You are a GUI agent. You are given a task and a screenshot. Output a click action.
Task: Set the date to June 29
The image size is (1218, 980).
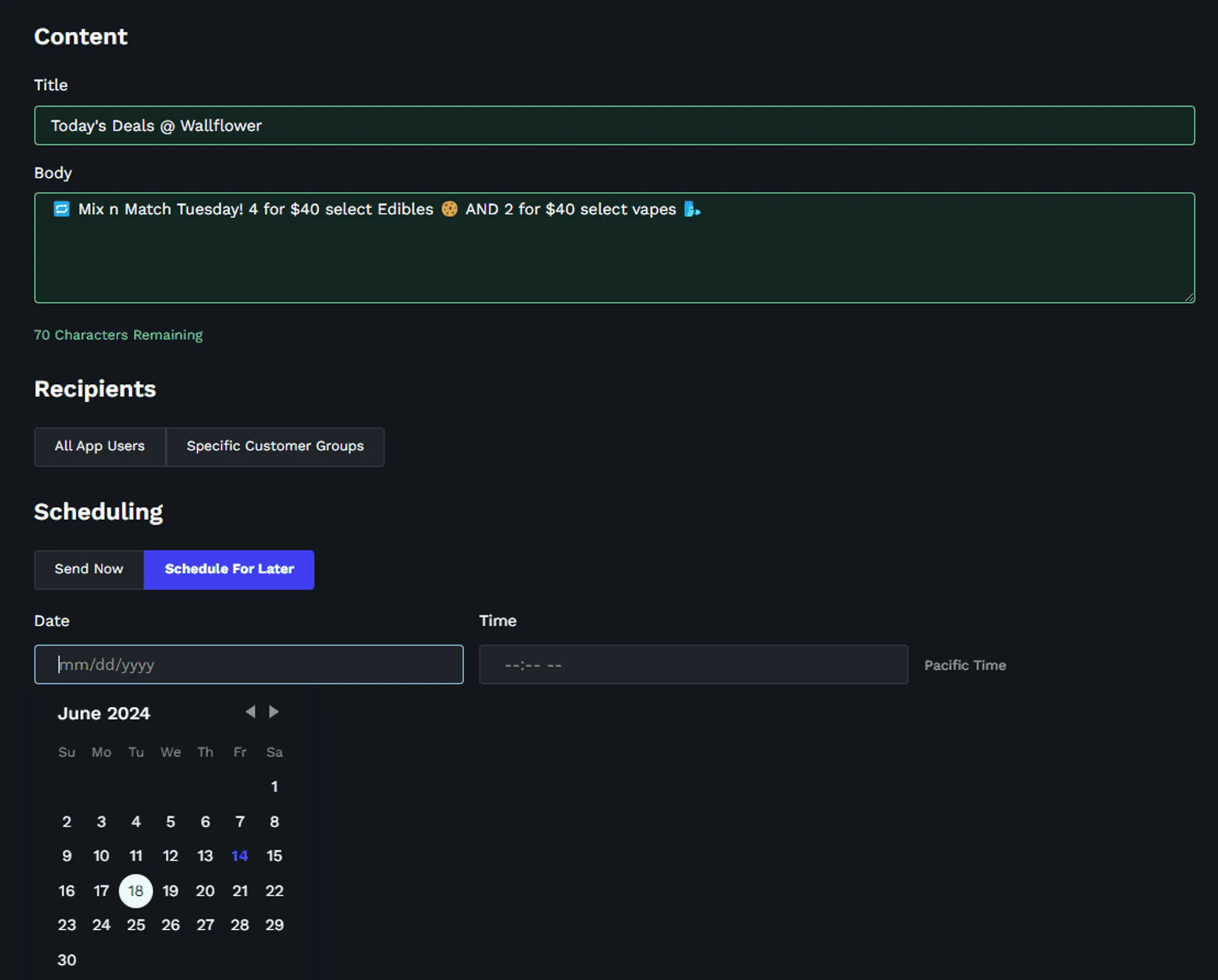point(275,925)
